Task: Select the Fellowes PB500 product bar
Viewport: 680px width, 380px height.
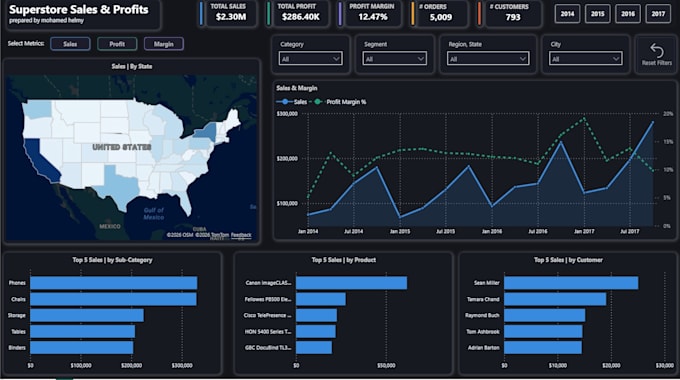Action: [321, 299]
